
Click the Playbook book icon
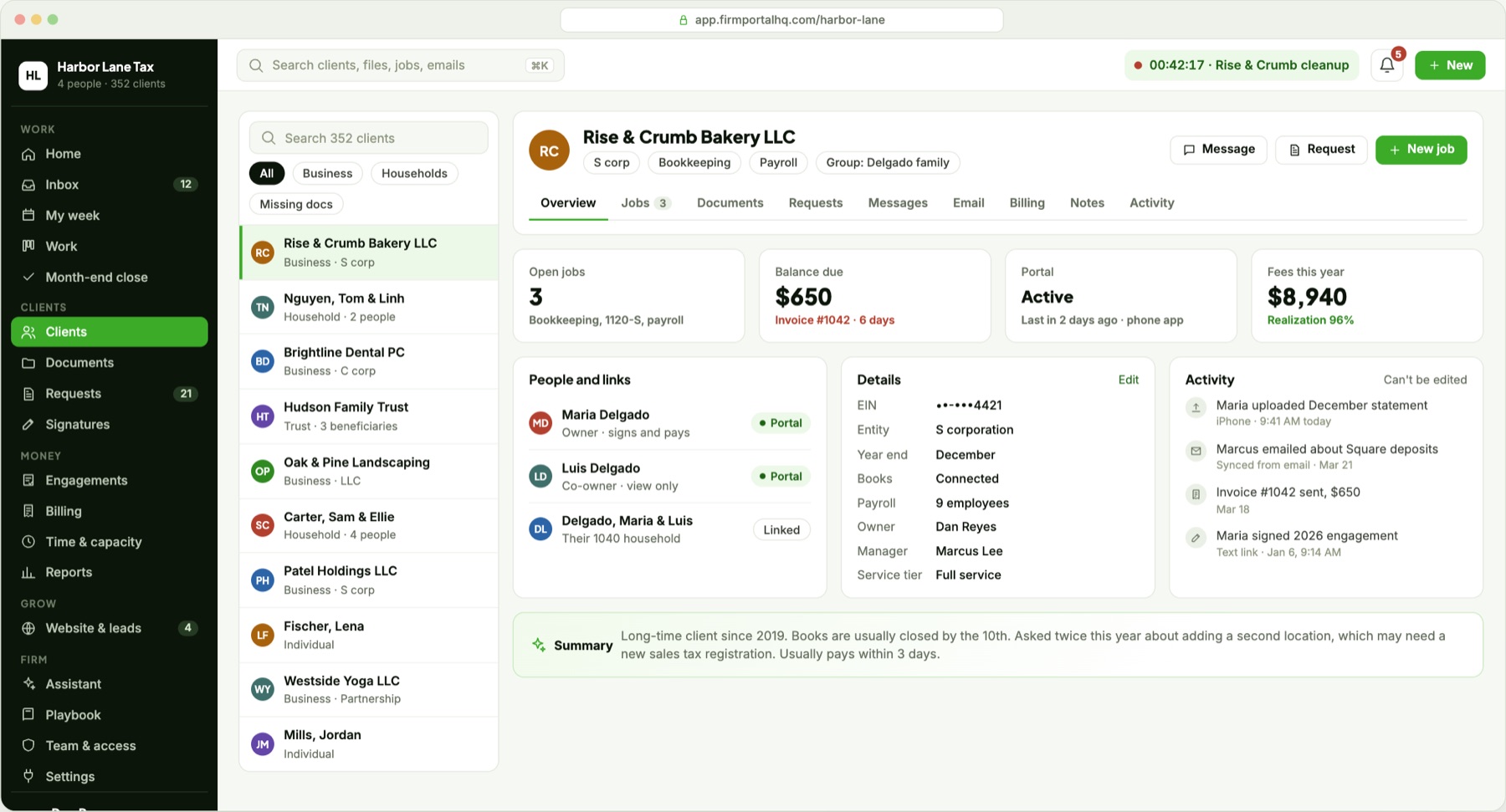(28, 715)
